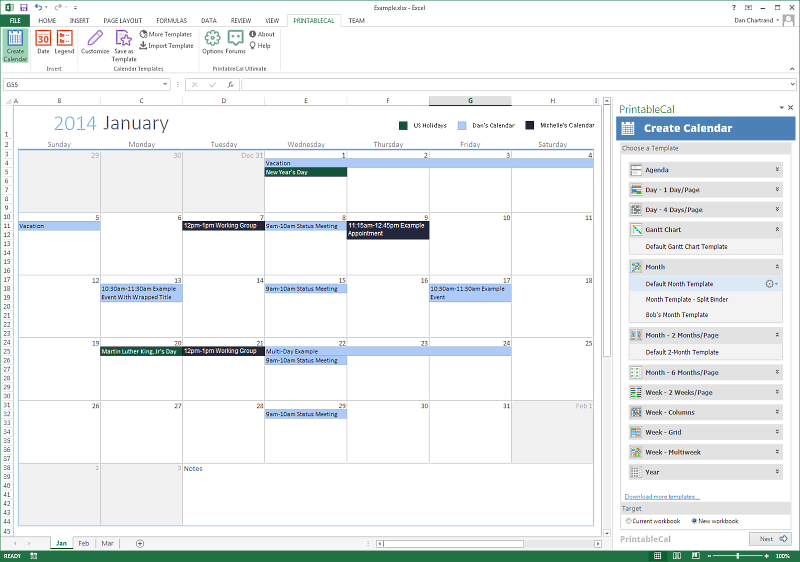Collapse the Month template group
This screenshot has height=562, width=800.
(x=778, y=266)
